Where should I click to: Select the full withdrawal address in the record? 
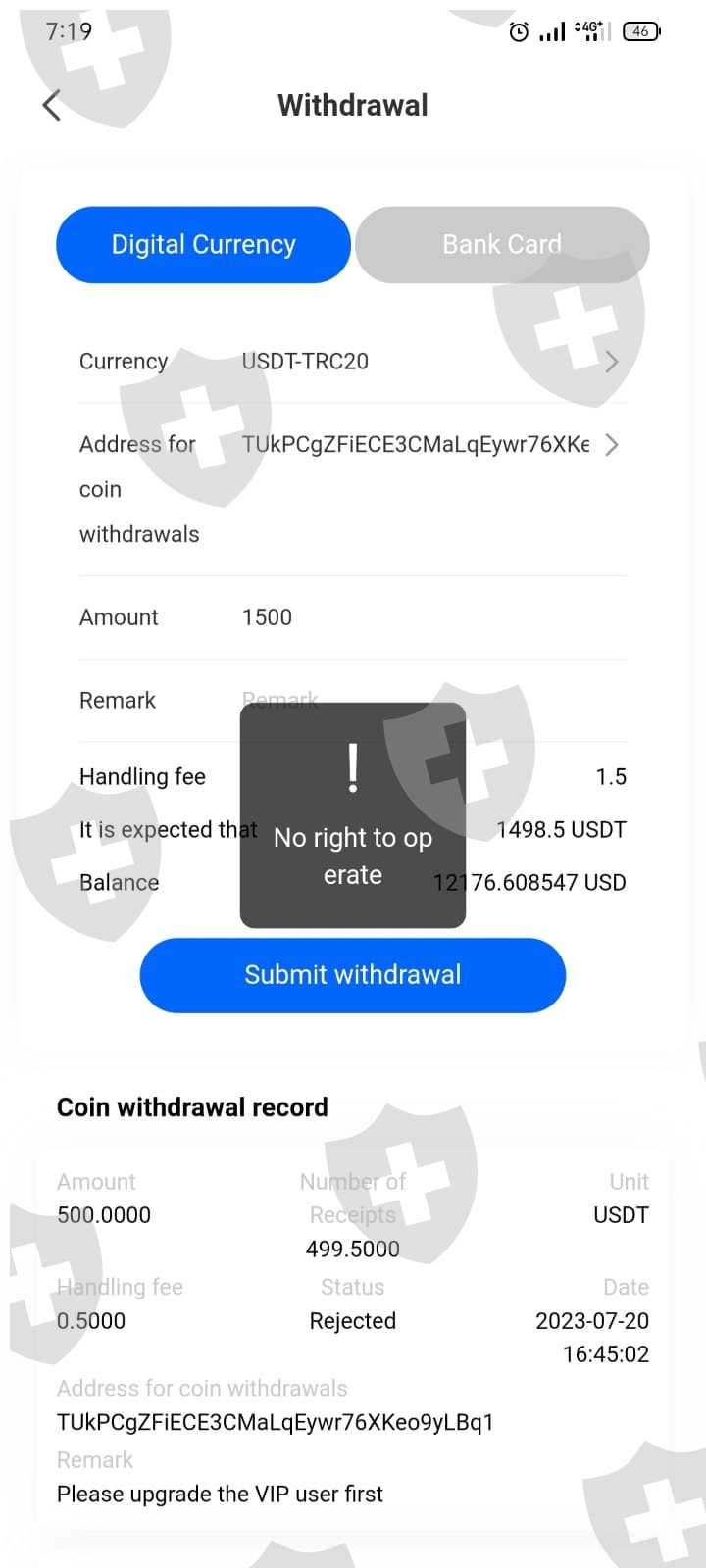click(276, 1422)
